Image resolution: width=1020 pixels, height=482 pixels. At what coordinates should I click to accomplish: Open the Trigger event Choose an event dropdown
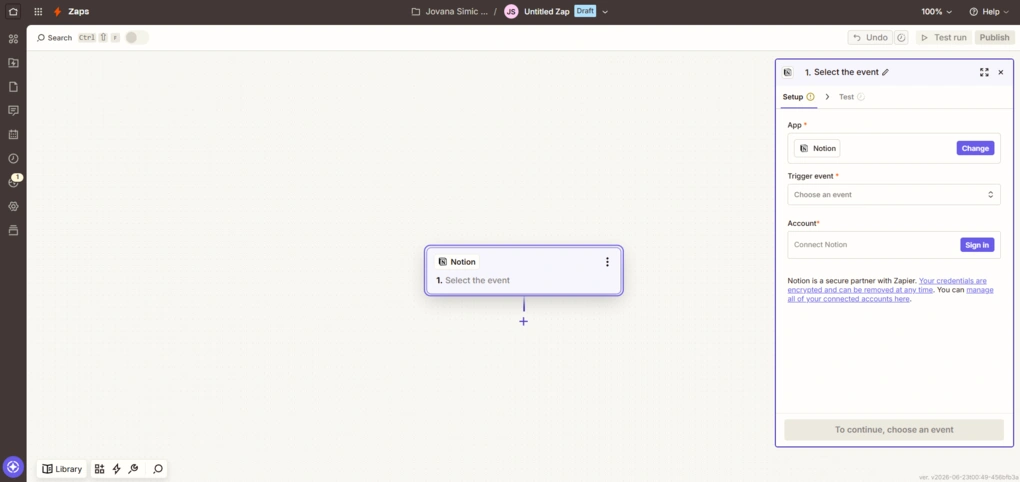(x=894, y=194)
